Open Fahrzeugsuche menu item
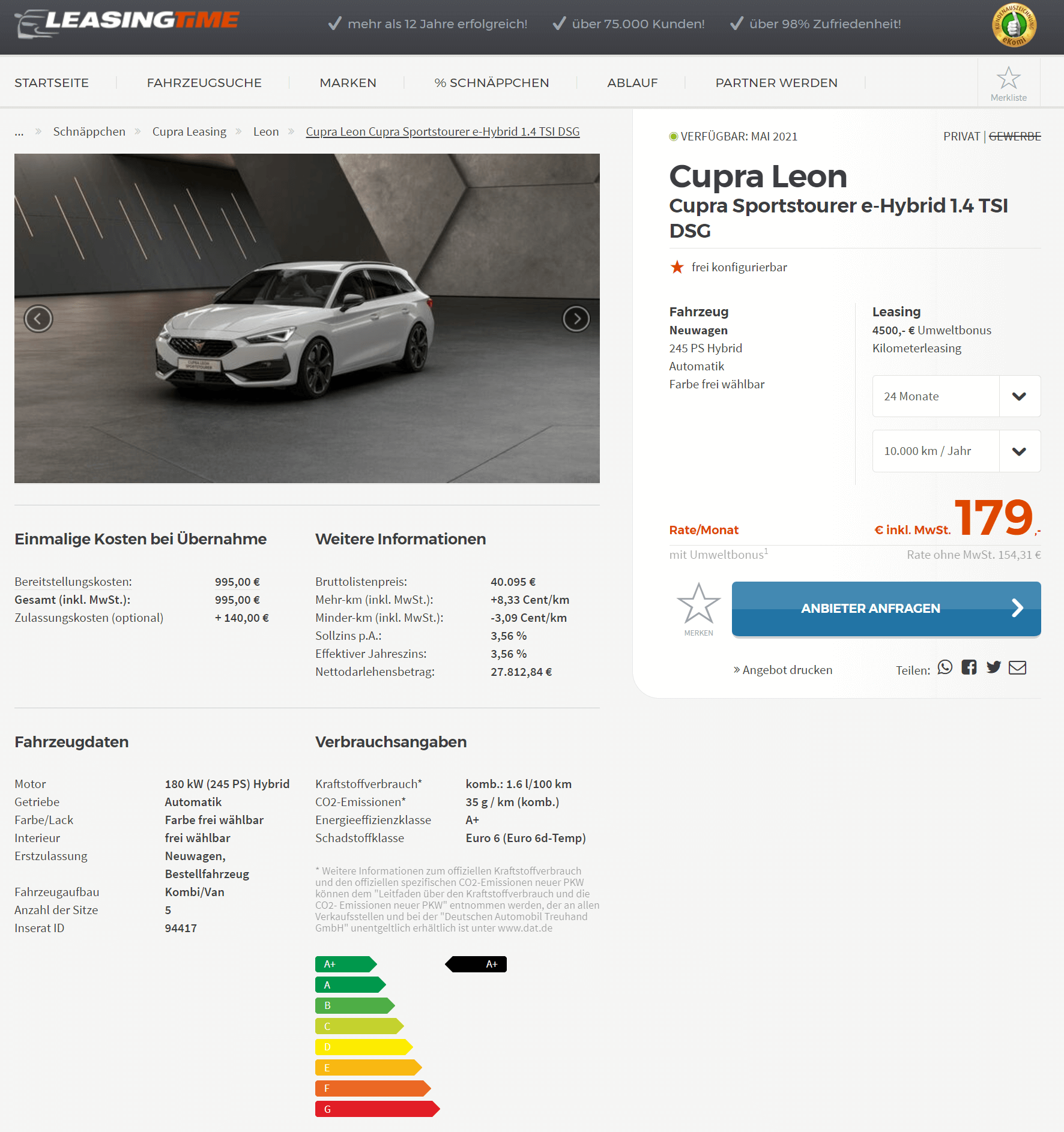 coord(204,83)
